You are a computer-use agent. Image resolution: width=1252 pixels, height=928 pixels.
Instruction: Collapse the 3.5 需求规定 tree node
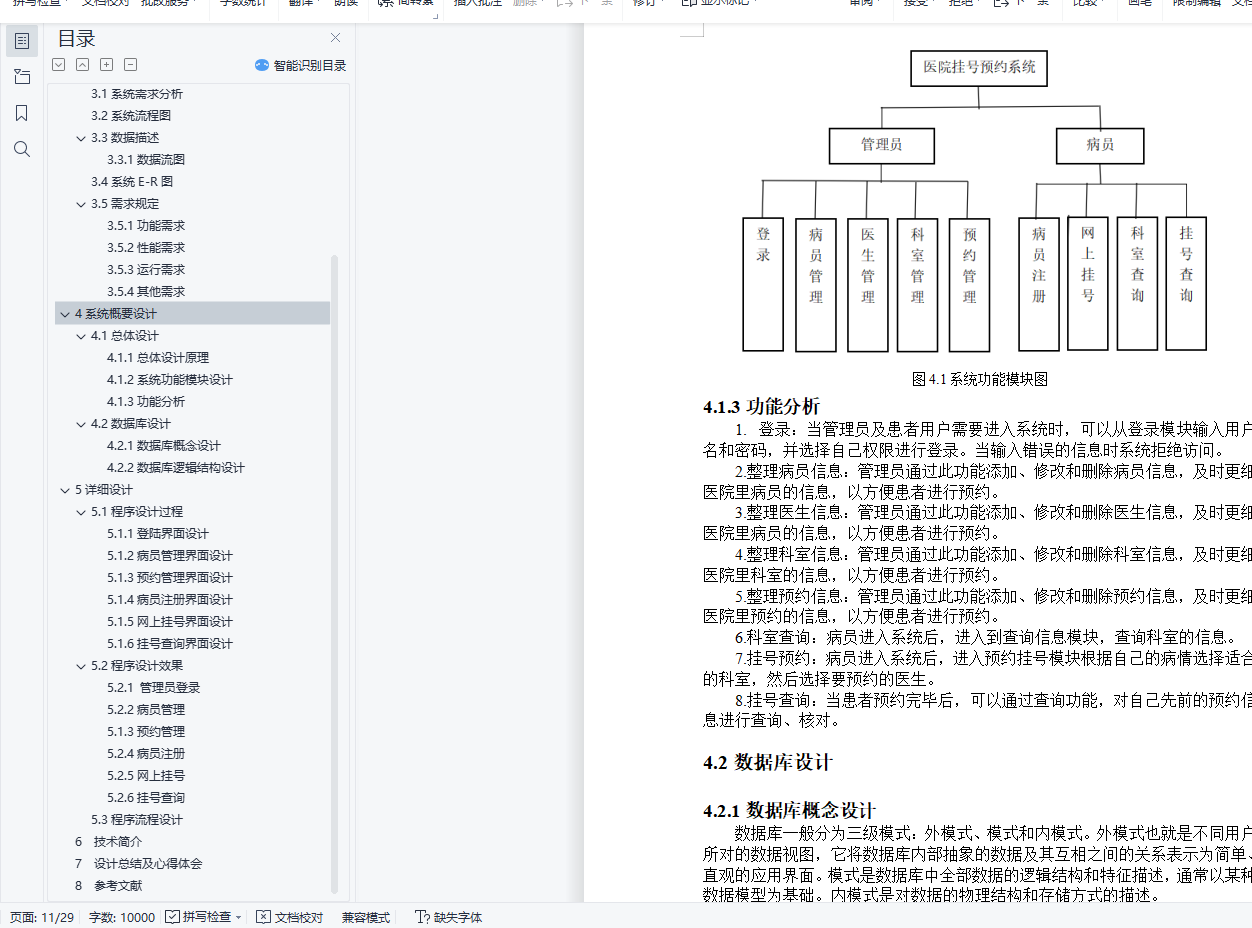click(81, 204)
